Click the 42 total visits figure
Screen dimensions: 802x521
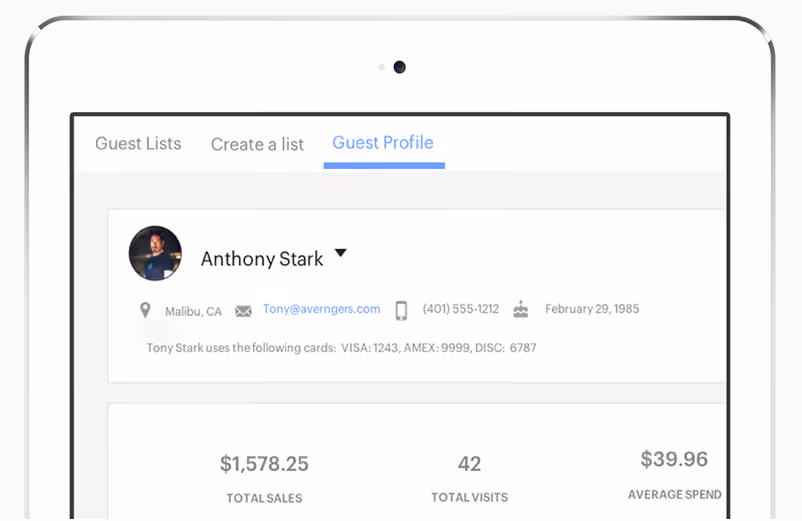(470, 464)
